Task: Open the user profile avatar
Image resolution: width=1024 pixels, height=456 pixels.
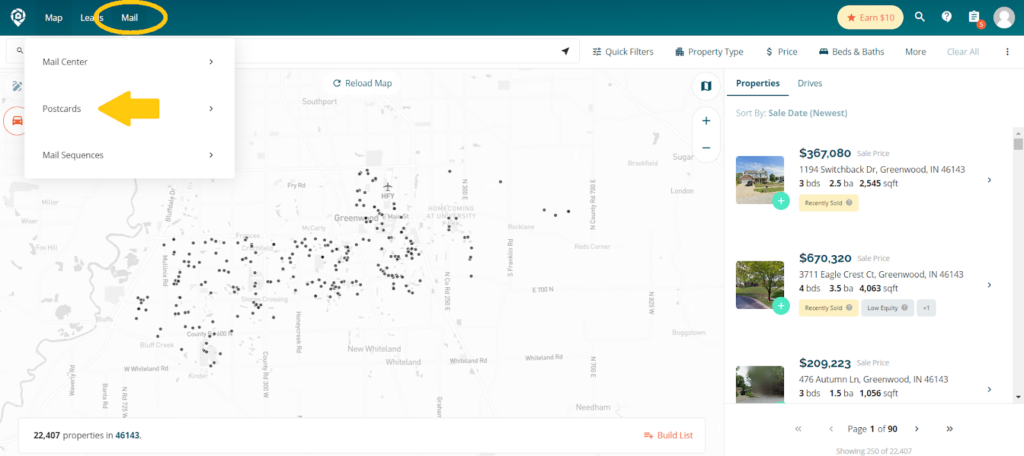Action: (x=1003, y=17)
